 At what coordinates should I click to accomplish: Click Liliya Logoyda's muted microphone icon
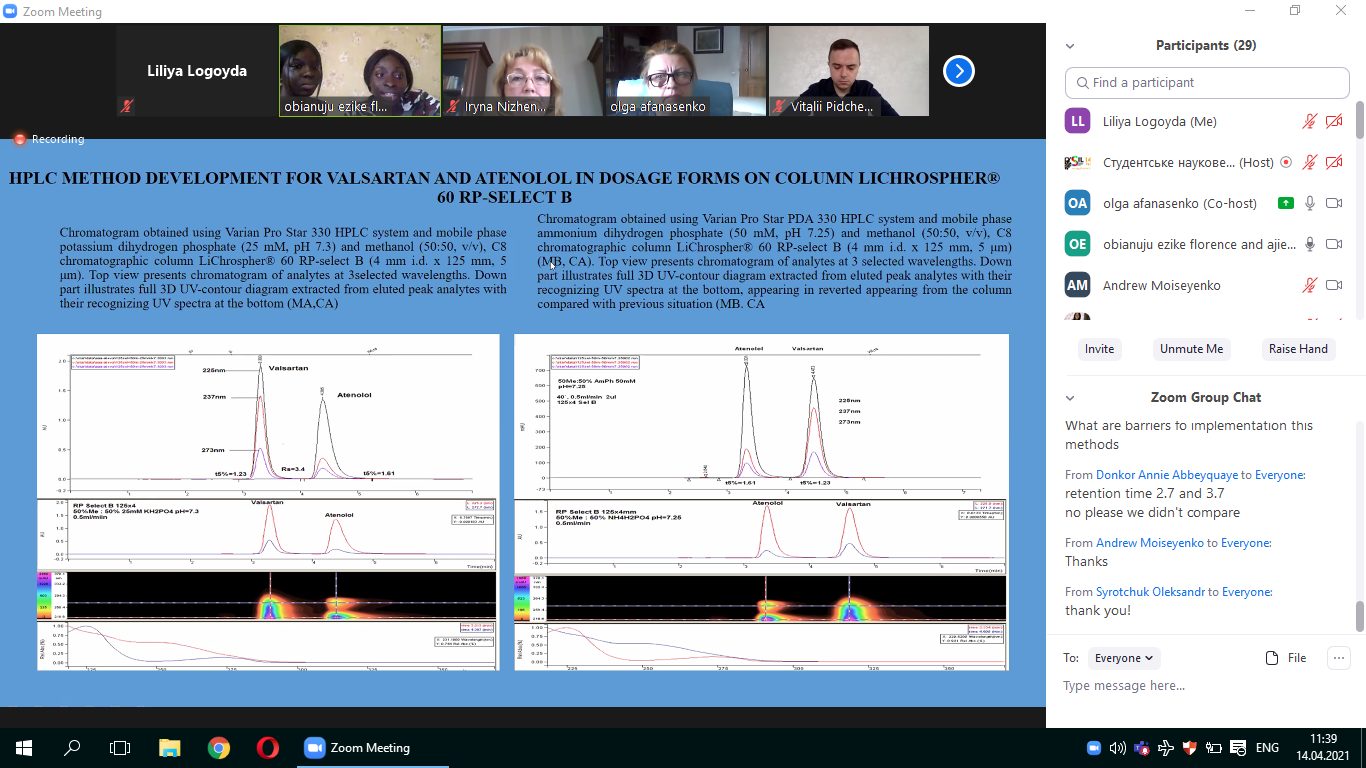pos(1309,122)
